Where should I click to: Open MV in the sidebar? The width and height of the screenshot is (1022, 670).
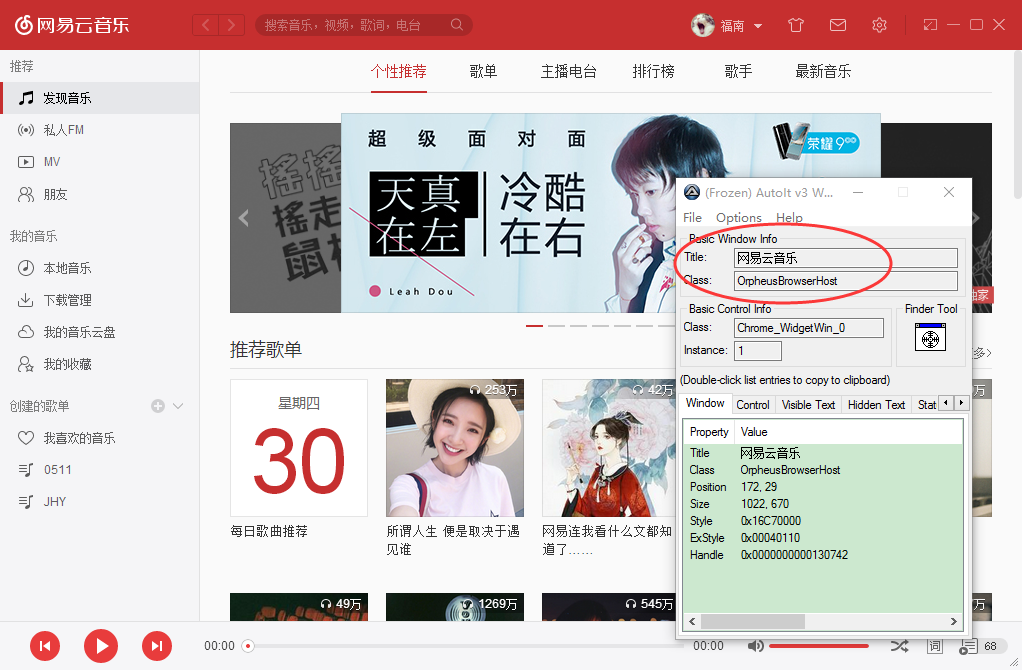(x=100, y=162)
